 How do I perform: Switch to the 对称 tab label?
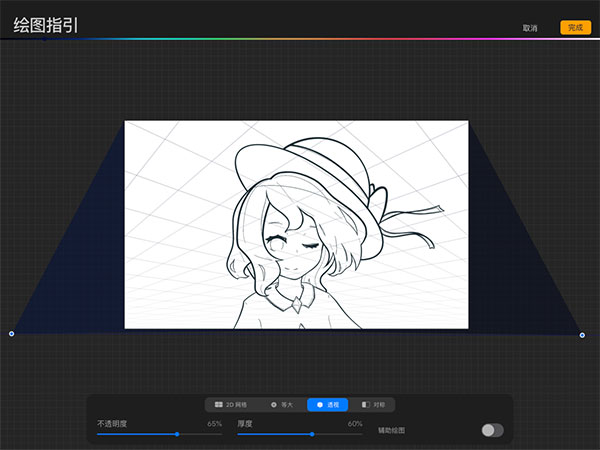379,405
